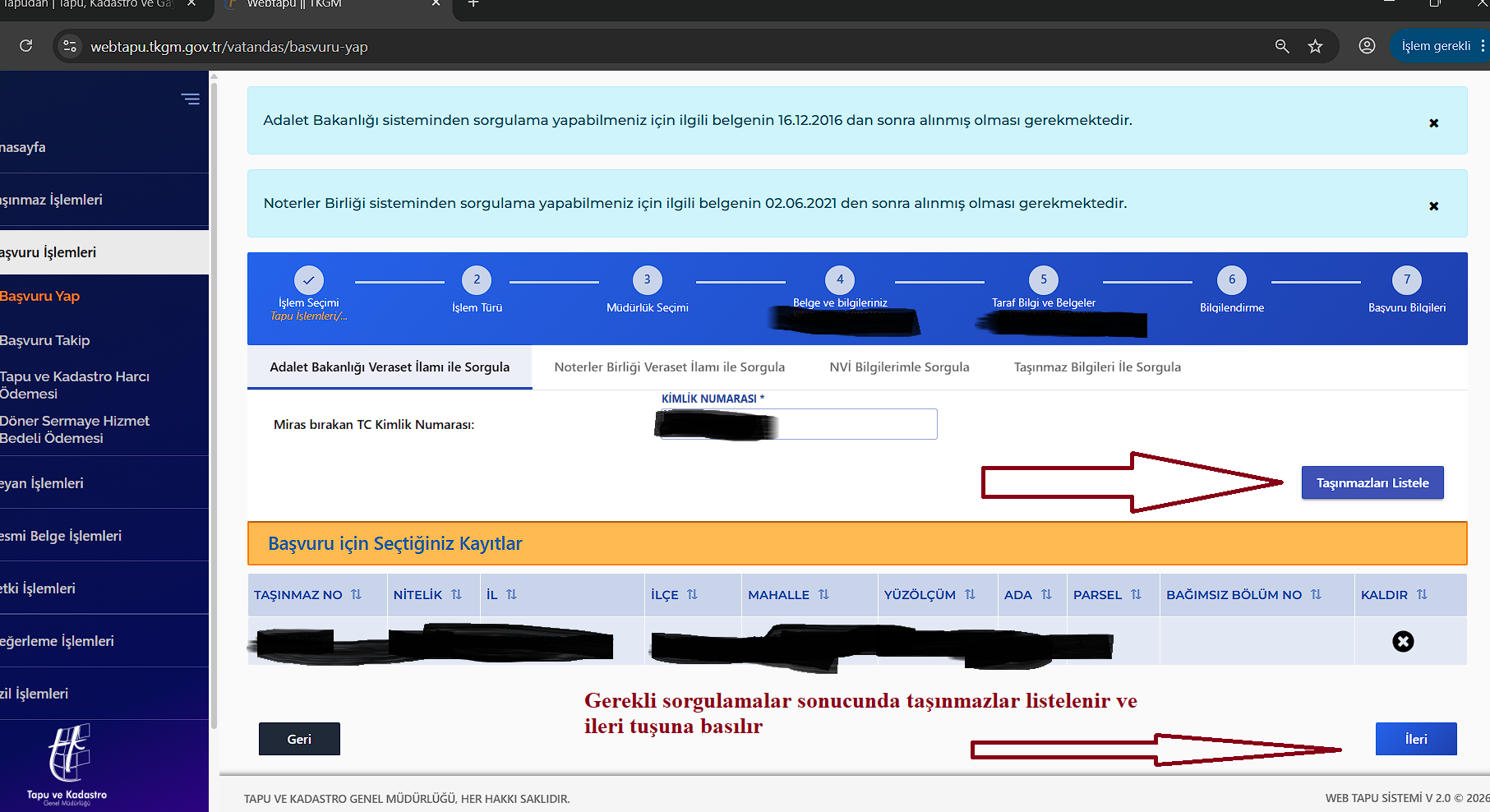Screen dimensions: 1490x812
Task: Switch to NVİ Bilgilerimle Sorgula tab
Action: coord(900,367)
